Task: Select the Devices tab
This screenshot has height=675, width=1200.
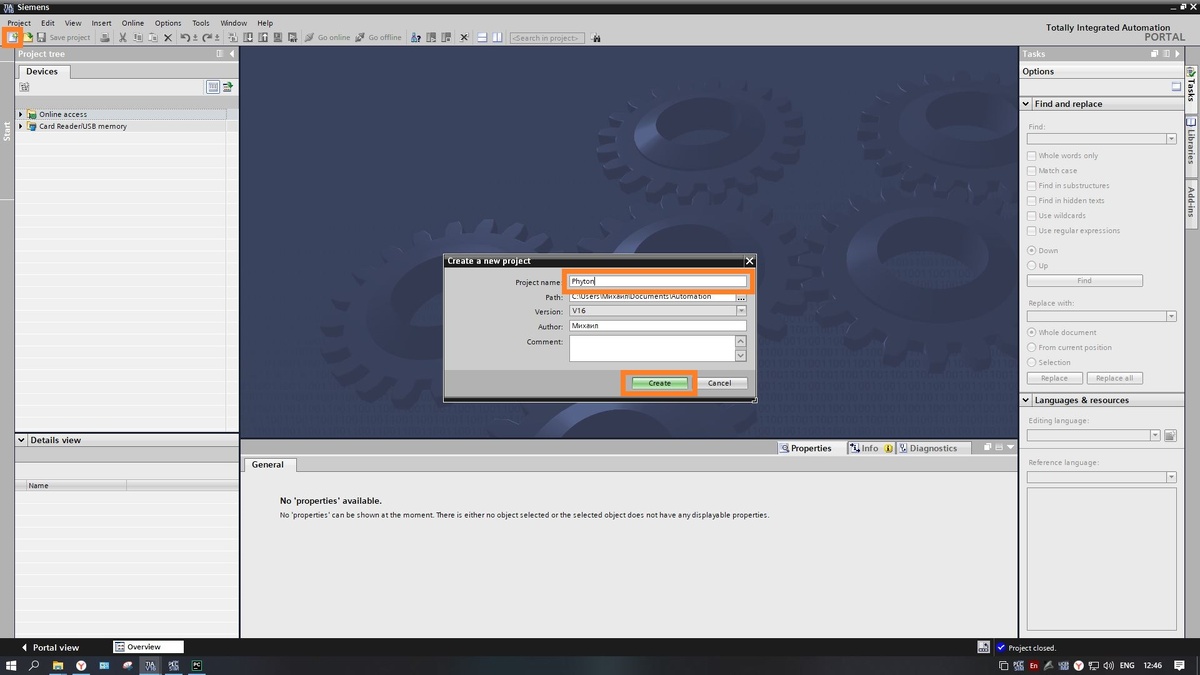Action: (x=42, y=71)
